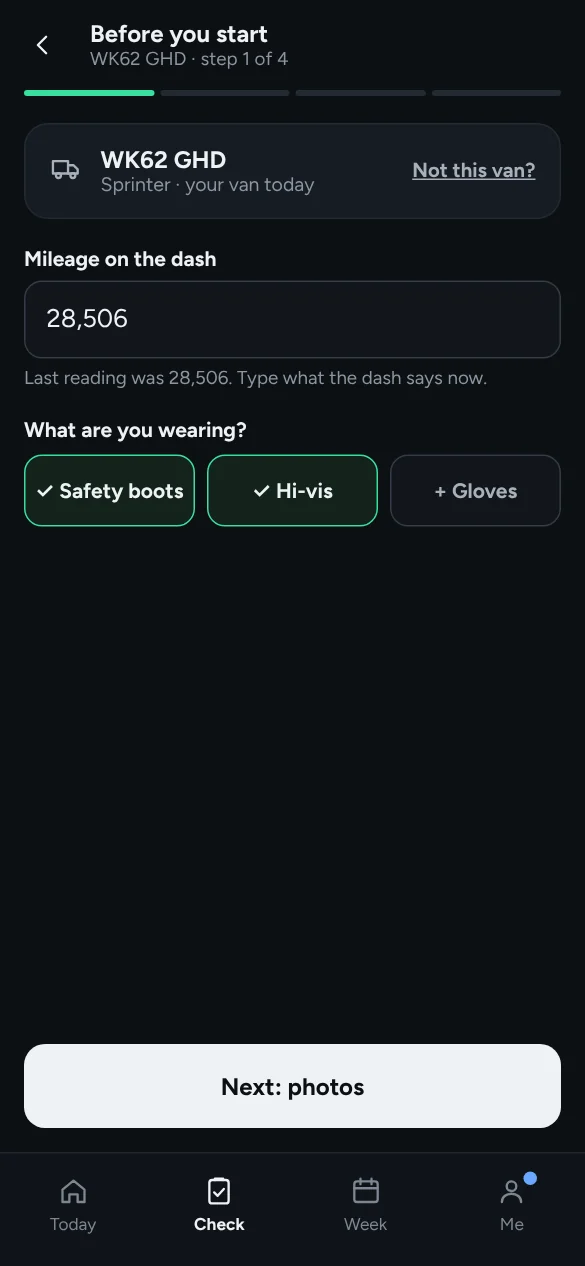
Task: Open the Me profile icon
Action: (511, 1191)
